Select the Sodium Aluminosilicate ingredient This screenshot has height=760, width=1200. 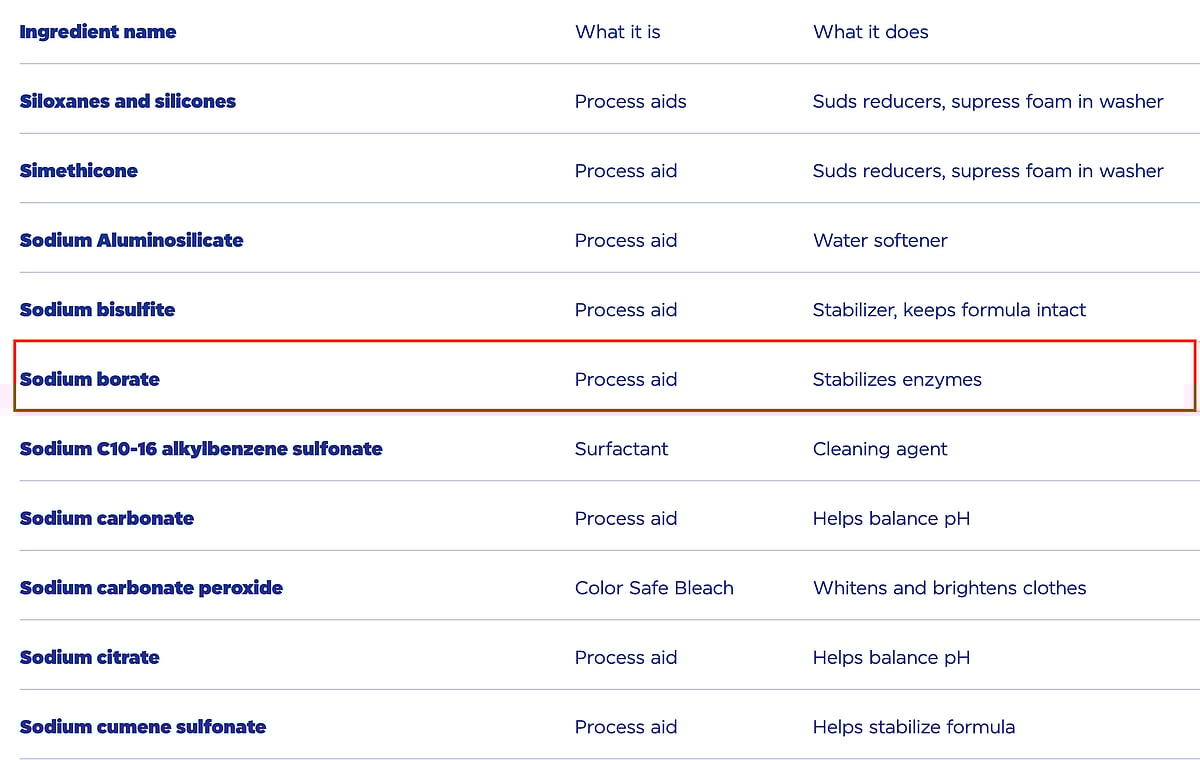click(x=131, y=240)
